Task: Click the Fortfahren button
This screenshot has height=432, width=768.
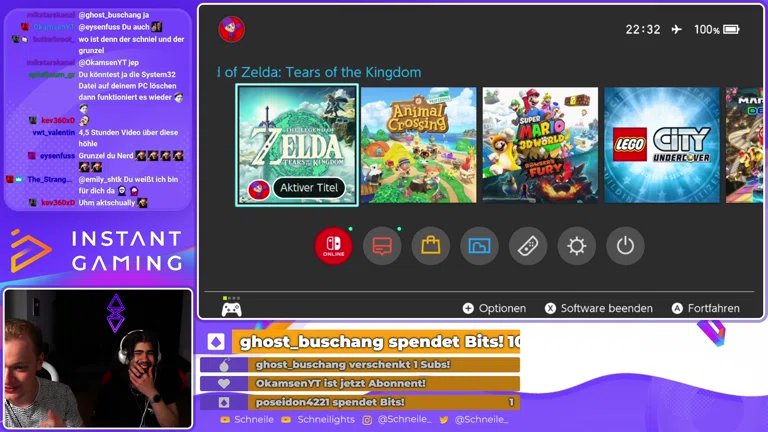Action: 706,308
